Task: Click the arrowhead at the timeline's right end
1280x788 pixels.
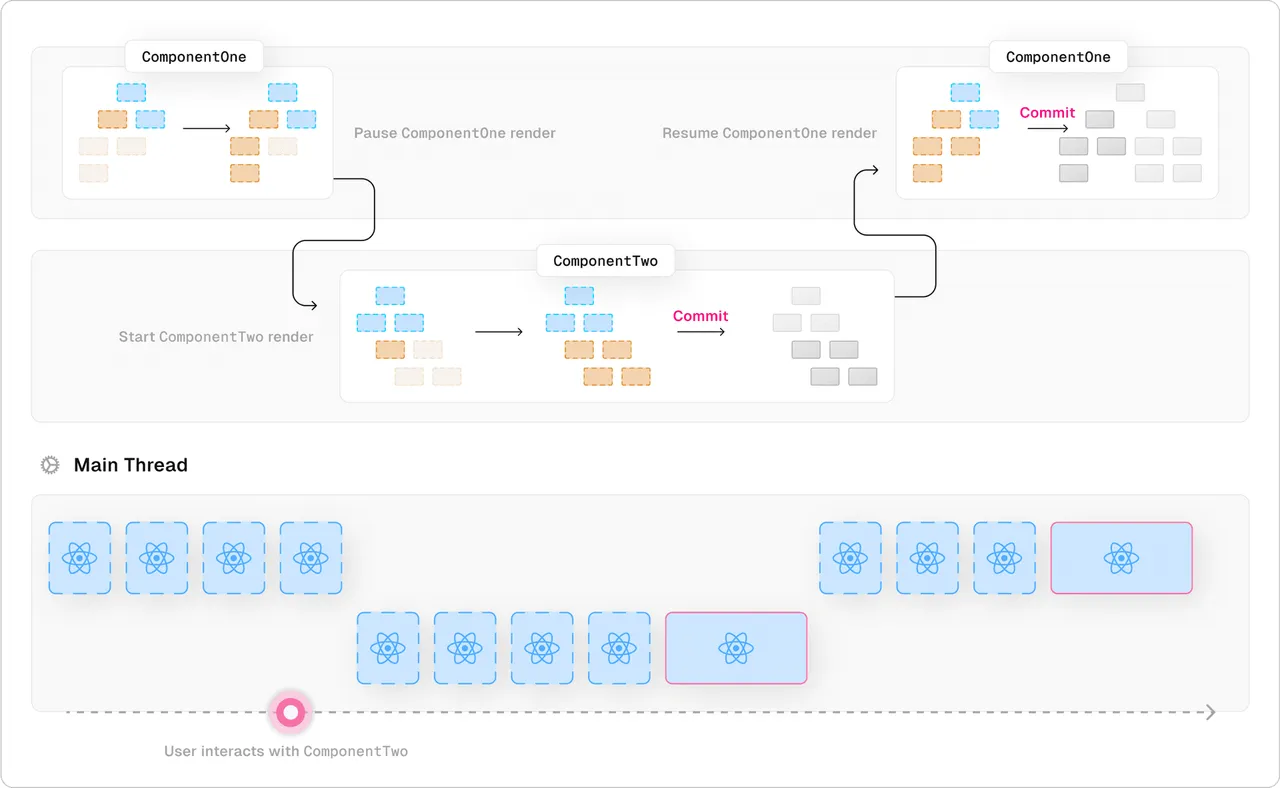Action: click(1211, 712)
